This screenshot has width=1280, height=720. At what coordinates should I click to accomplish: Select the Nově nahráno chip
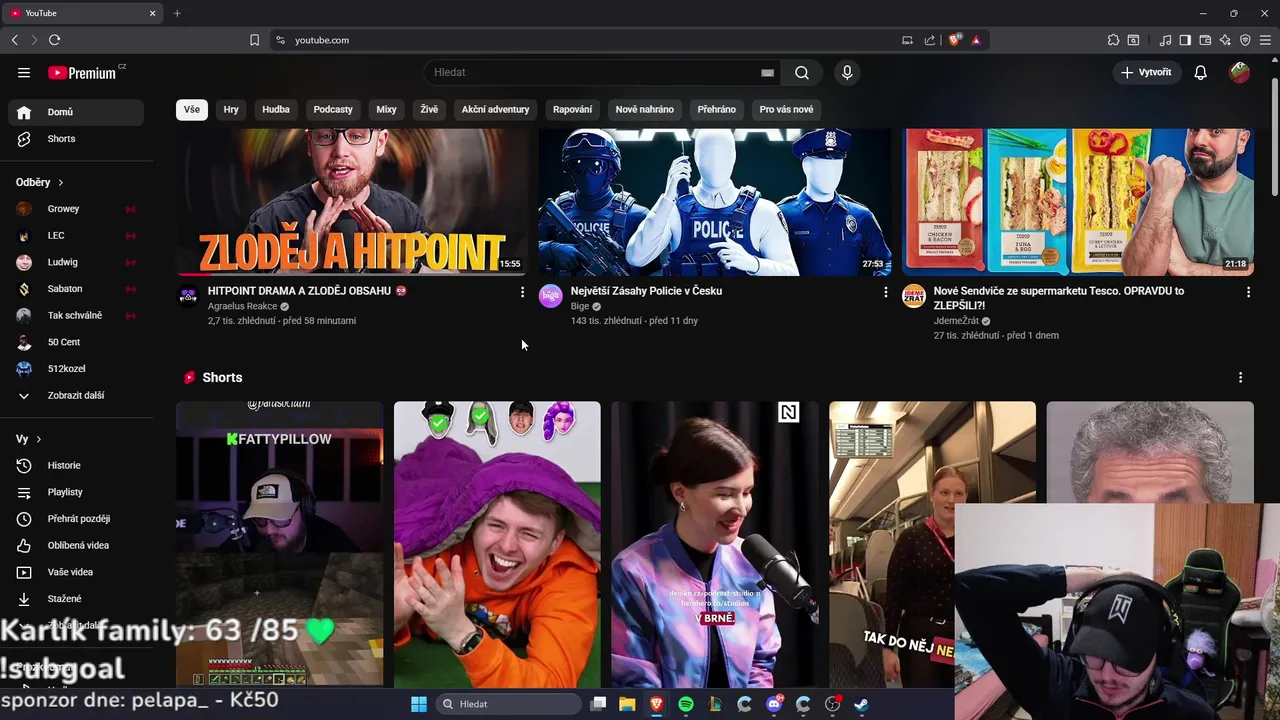(x=644, y=109)
